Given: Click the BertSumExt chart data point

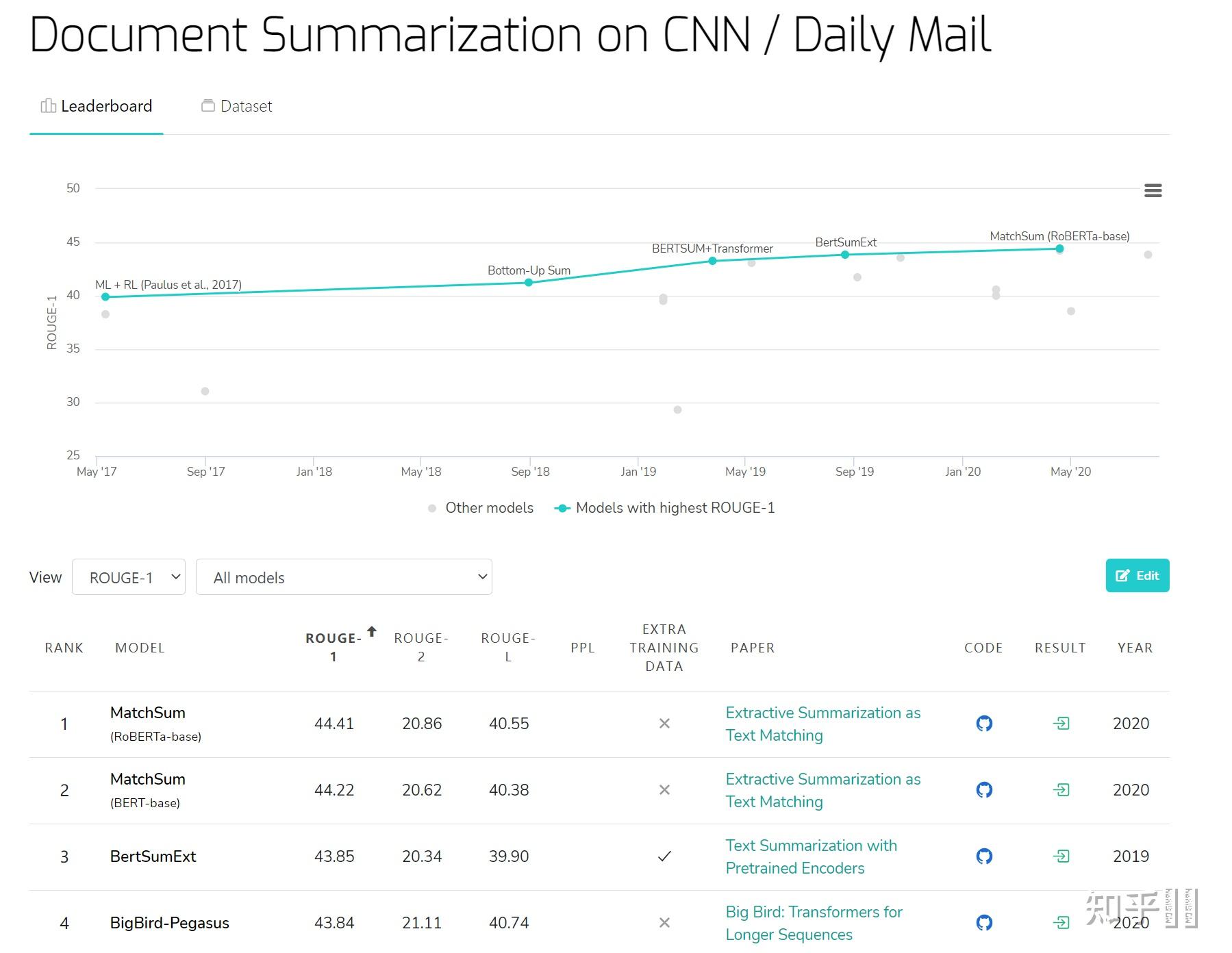Looking at the screenshot, I should (845, 255).
